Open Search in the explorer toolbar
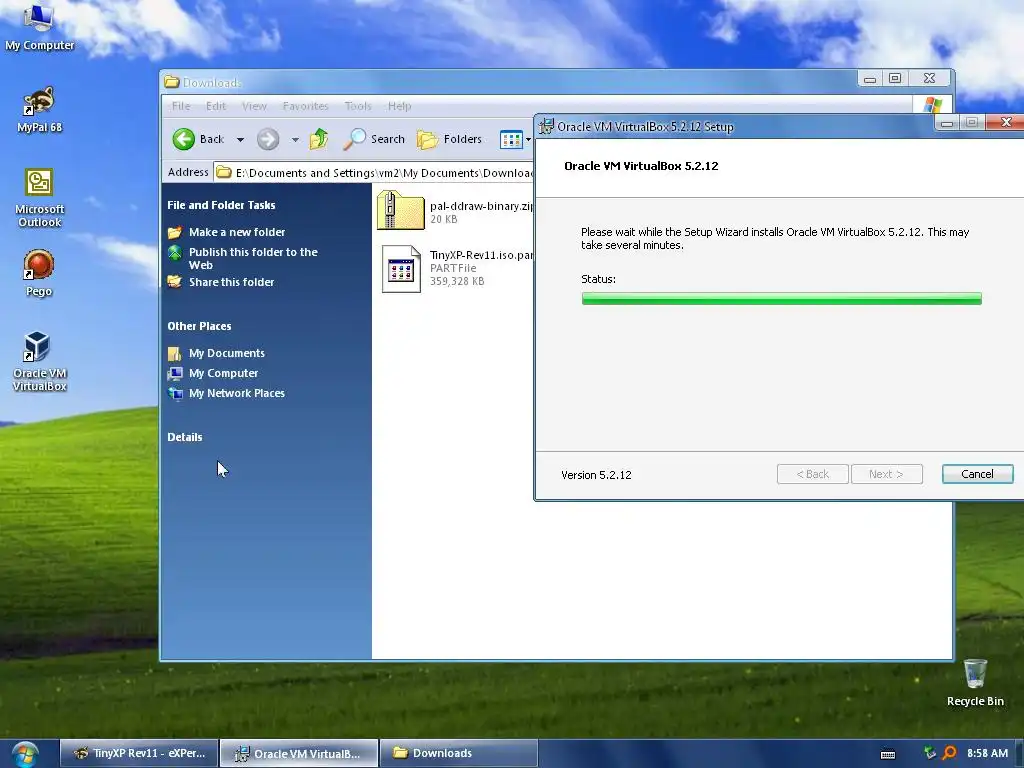1024x768 pixels. pyautogui.click(x=374, y=139)
